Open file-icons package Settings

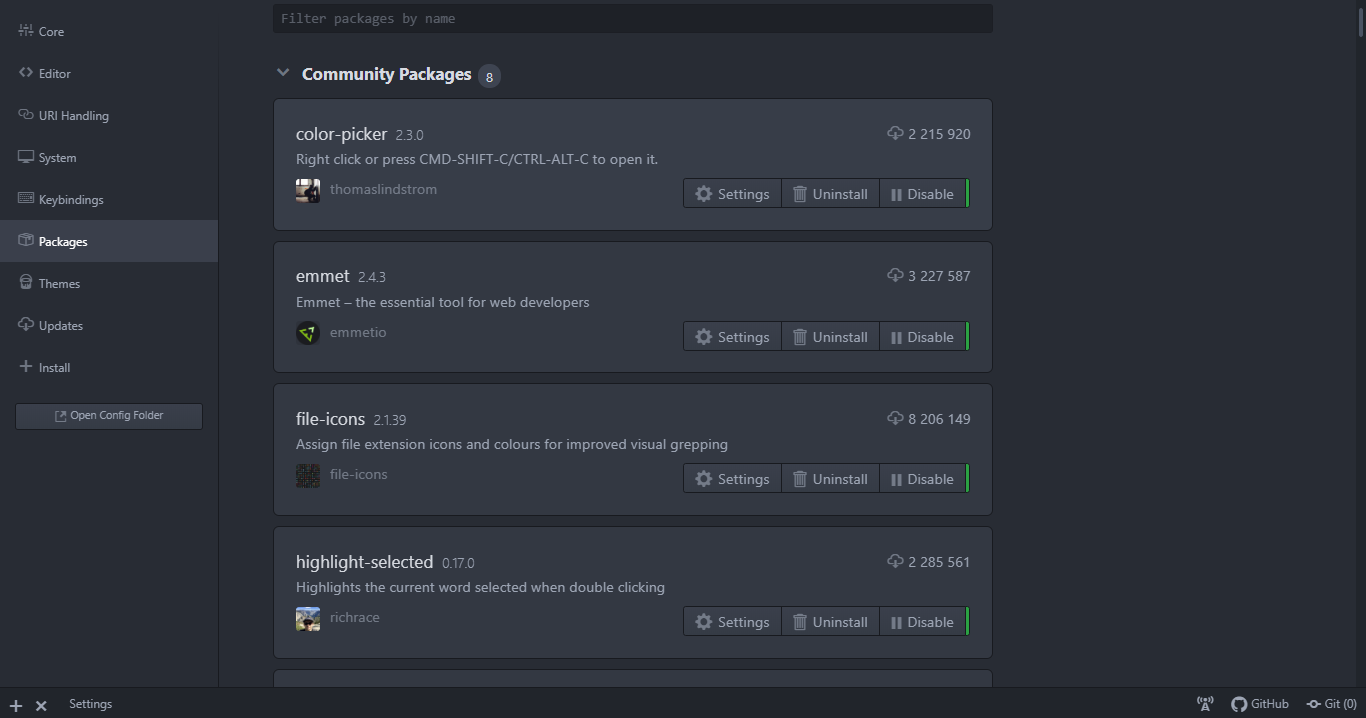coord(732,479)
